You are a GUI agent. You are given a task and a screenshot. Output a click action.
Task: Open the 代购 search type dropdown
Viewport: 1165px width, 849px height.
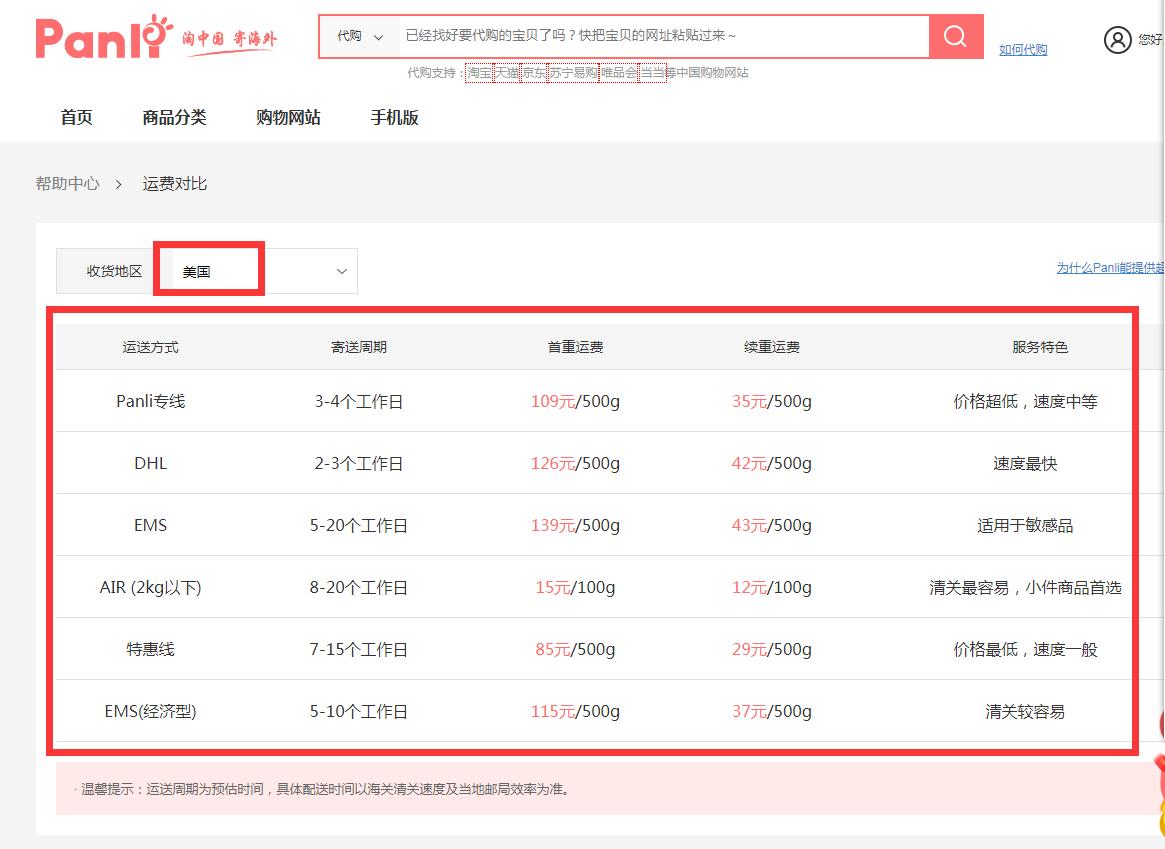360,37
